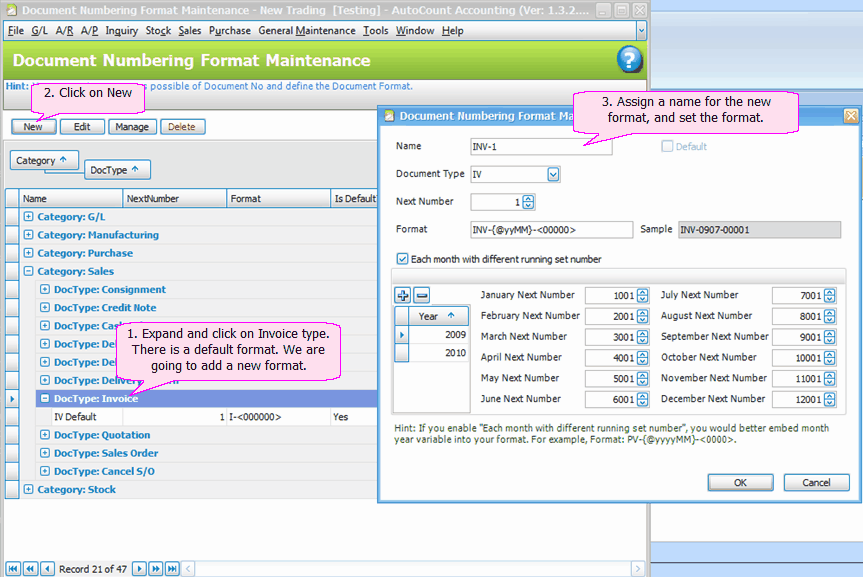Open the menu bar overflow arrow
The image size is (863, 577).
[641, 31]
